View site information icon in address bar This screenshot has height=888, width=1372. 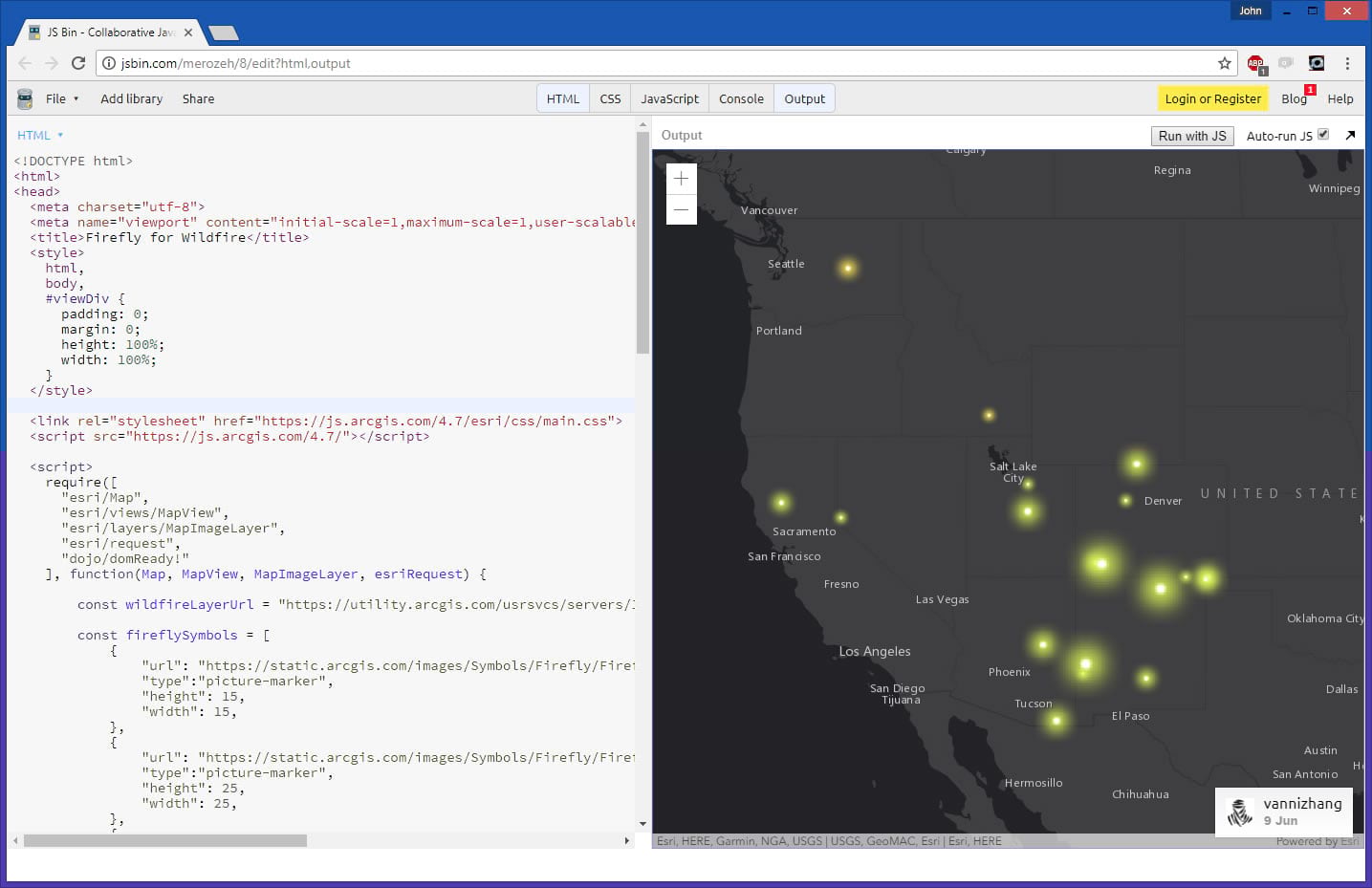(x=109, y=63)
